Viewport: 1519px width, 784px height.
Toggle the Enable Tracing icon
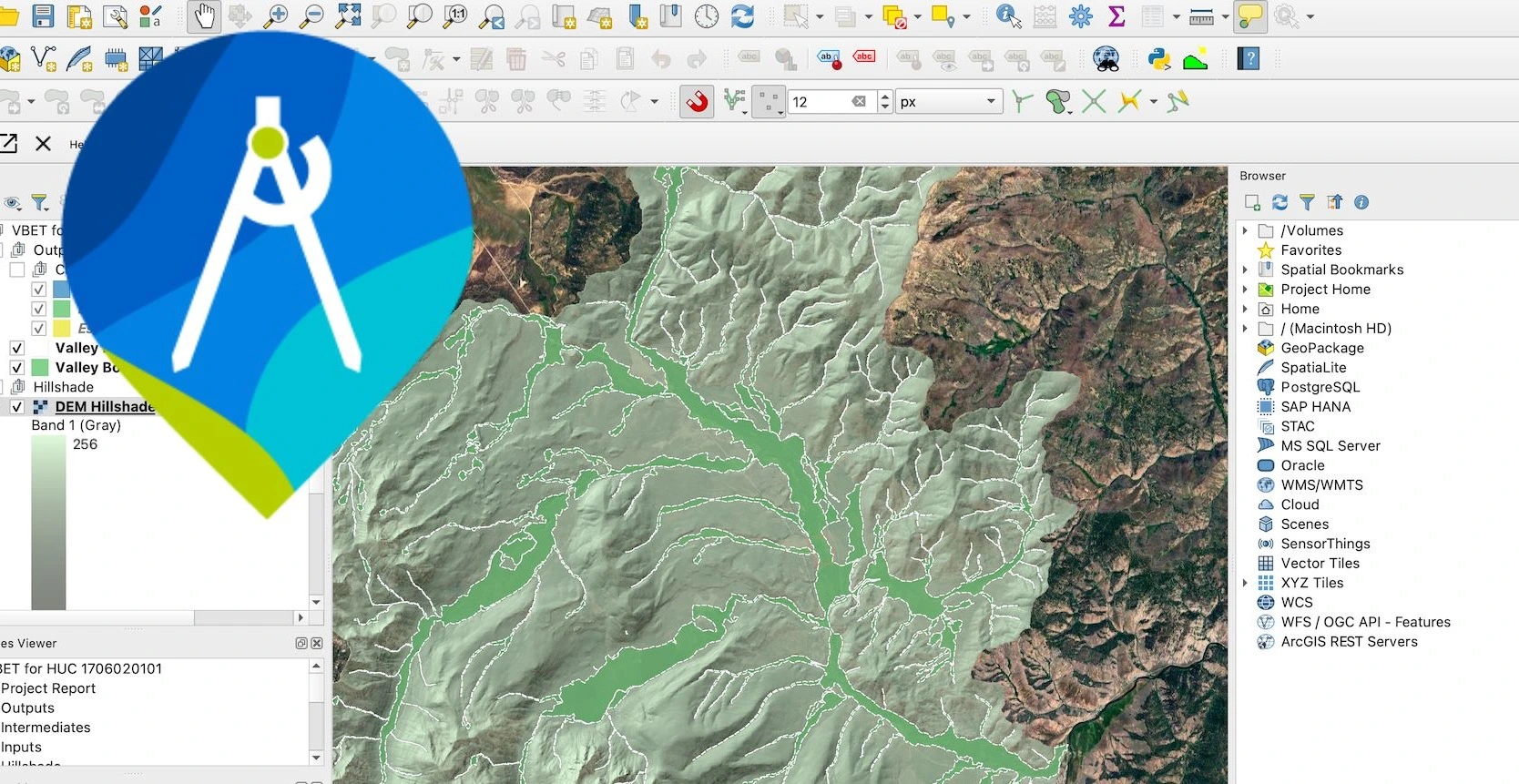1178,101
